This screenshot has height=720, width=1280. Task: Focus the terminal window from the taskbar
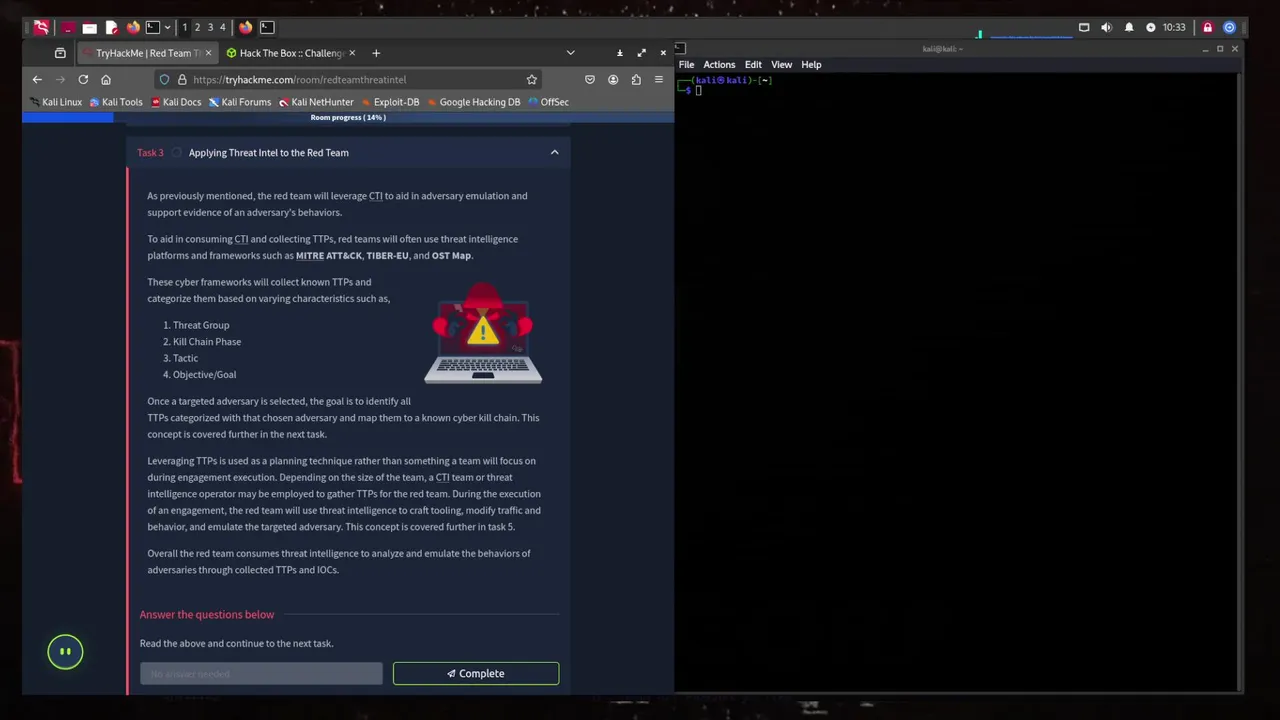(267, 27)
